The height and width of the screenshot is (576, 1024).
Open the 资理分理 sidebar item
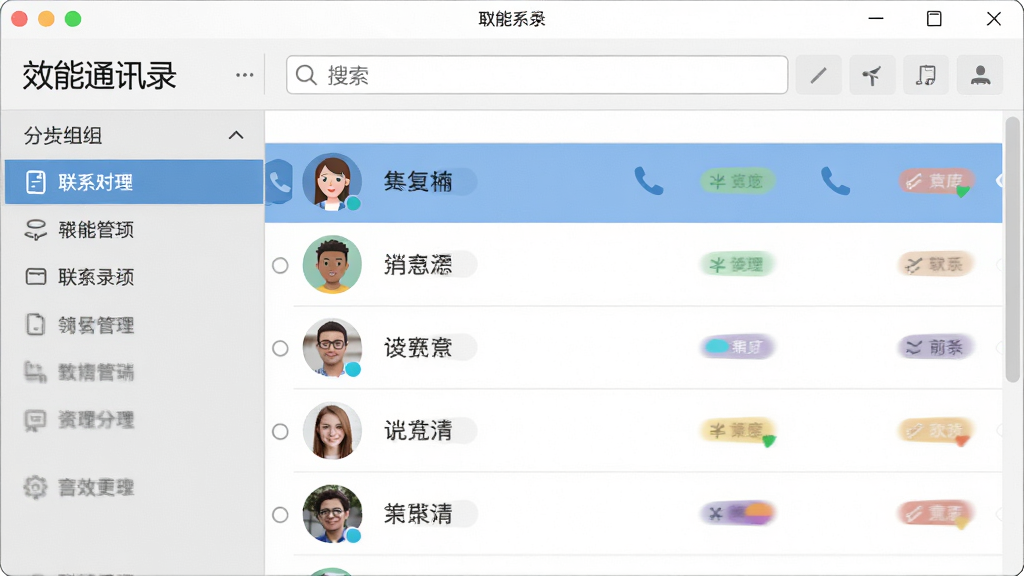coord(134,420)
